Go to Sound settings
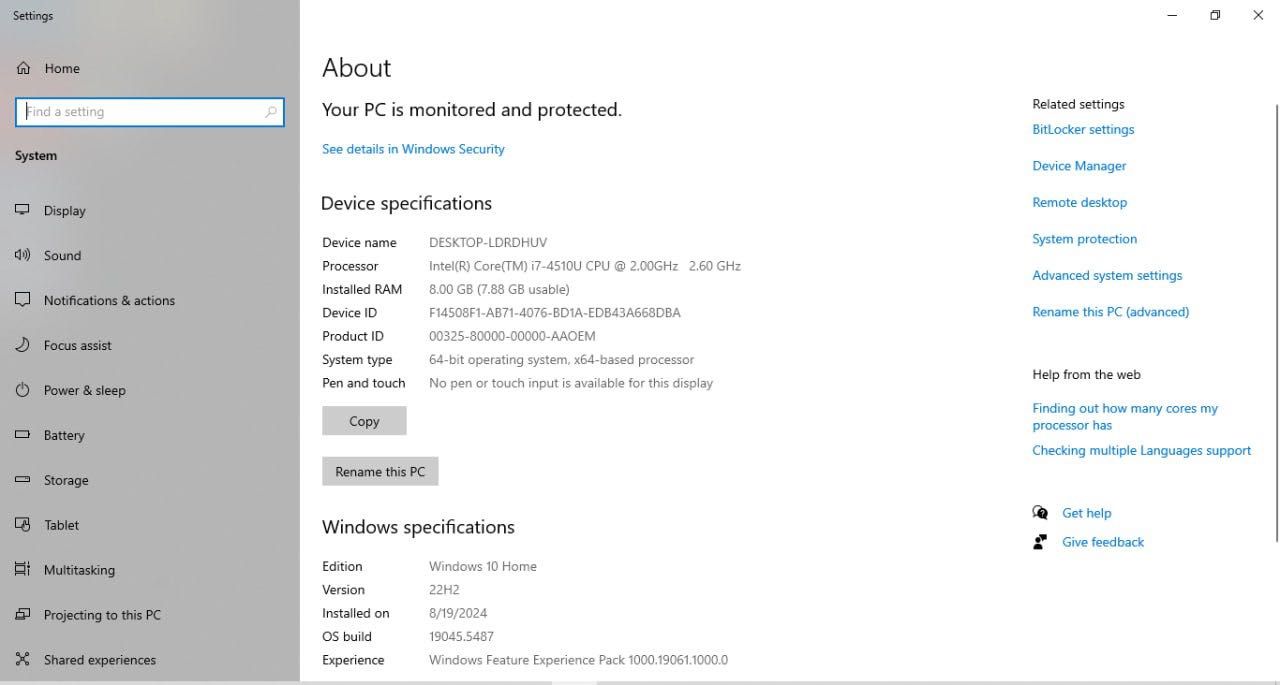Screen dimensions: 1280x685 [150, 255]
